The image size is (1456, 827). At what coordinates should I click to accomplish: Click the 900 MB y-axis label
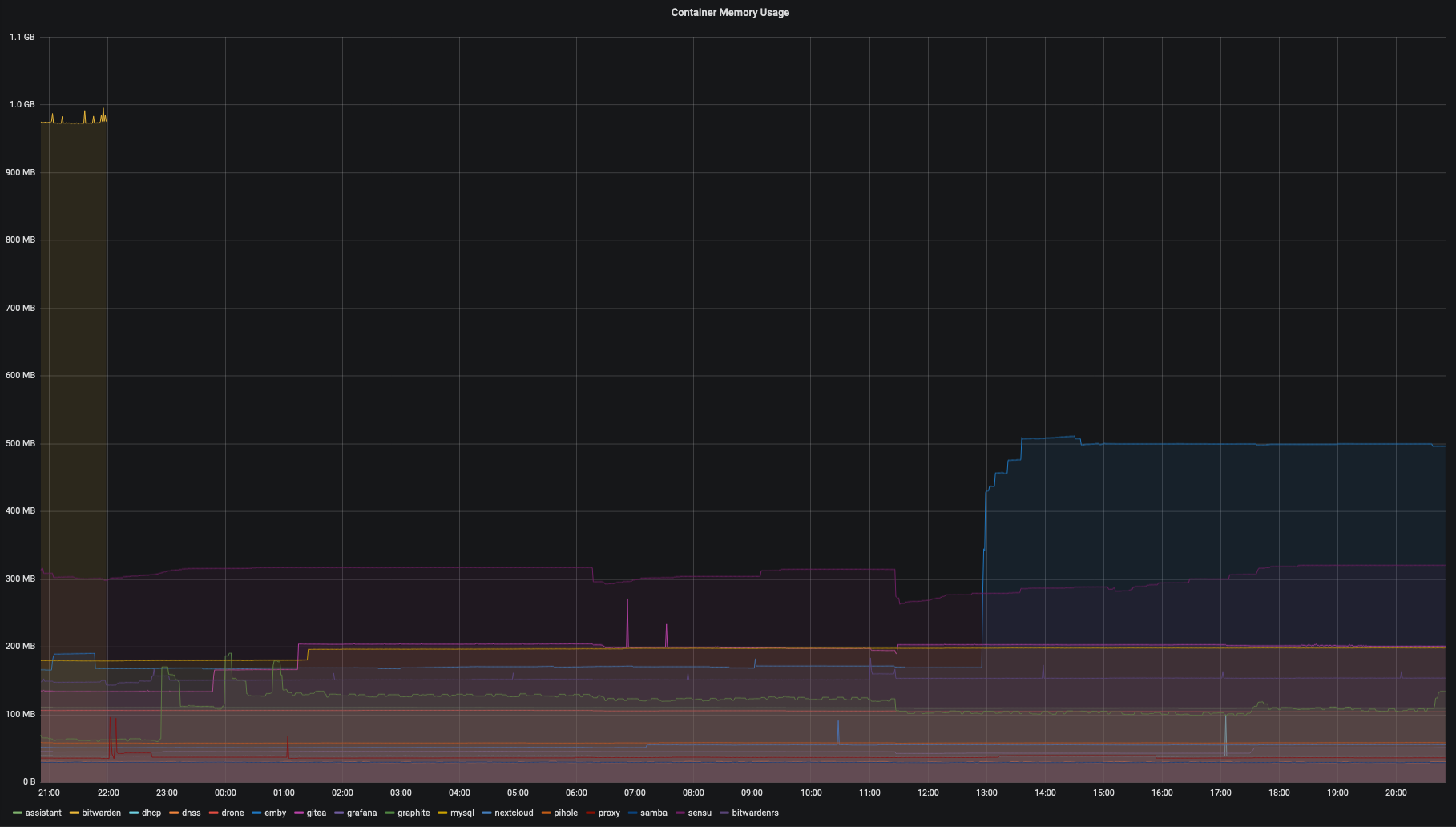click(21, 172)
